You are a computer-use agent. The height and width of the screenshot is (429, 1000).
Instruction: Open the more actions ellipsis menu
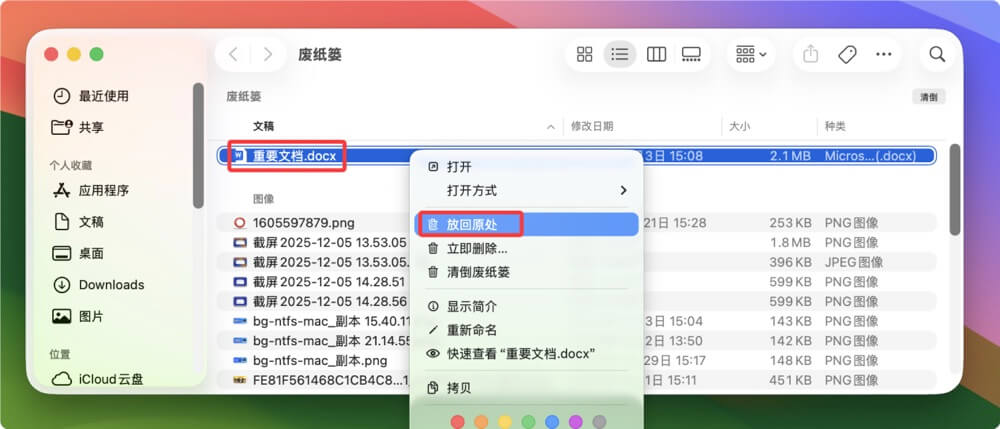coord(883,54)
